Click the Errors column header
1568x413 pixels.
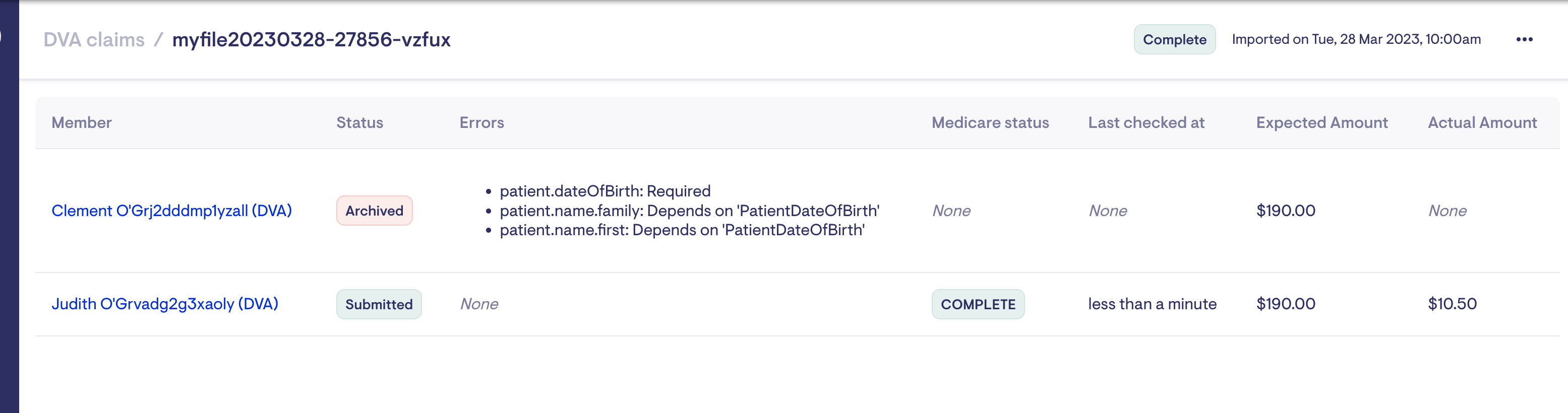481,122
